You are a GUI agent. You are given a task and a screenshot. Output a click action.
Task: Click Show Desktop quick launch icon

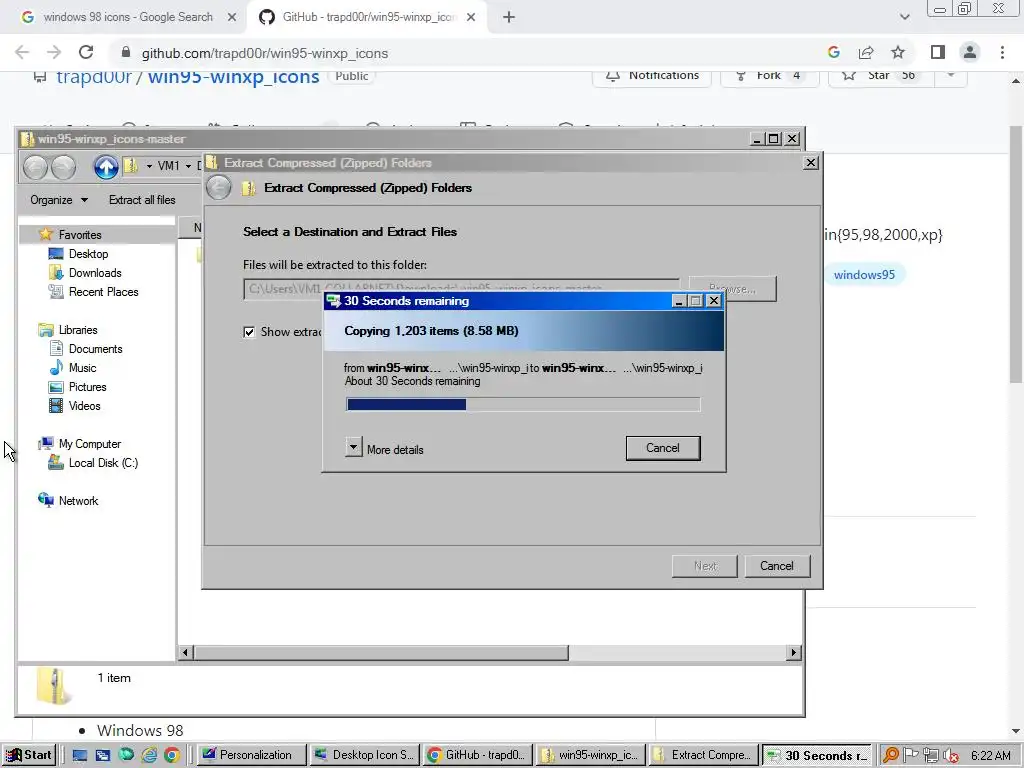(80, 756)
